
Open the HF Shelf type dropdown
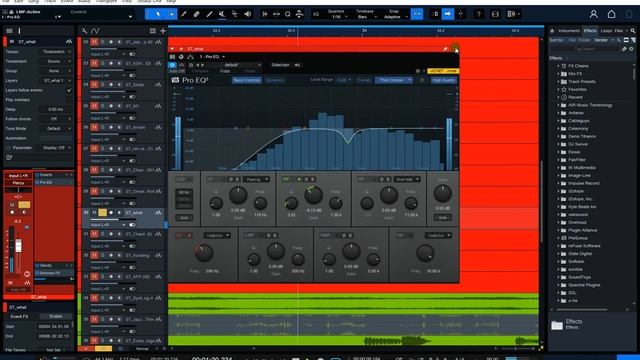pos(407,179)
